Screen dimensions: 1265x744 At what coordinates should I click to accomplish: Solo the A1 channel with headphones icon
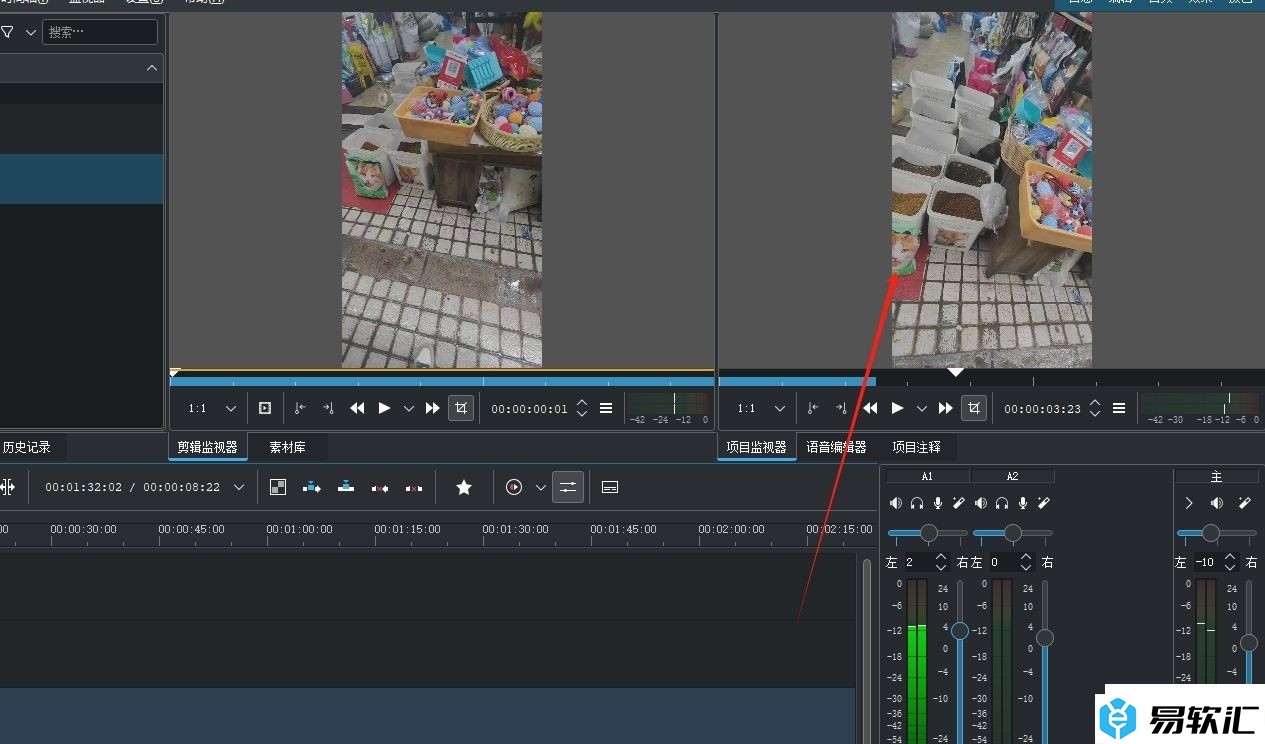(917, 503)
